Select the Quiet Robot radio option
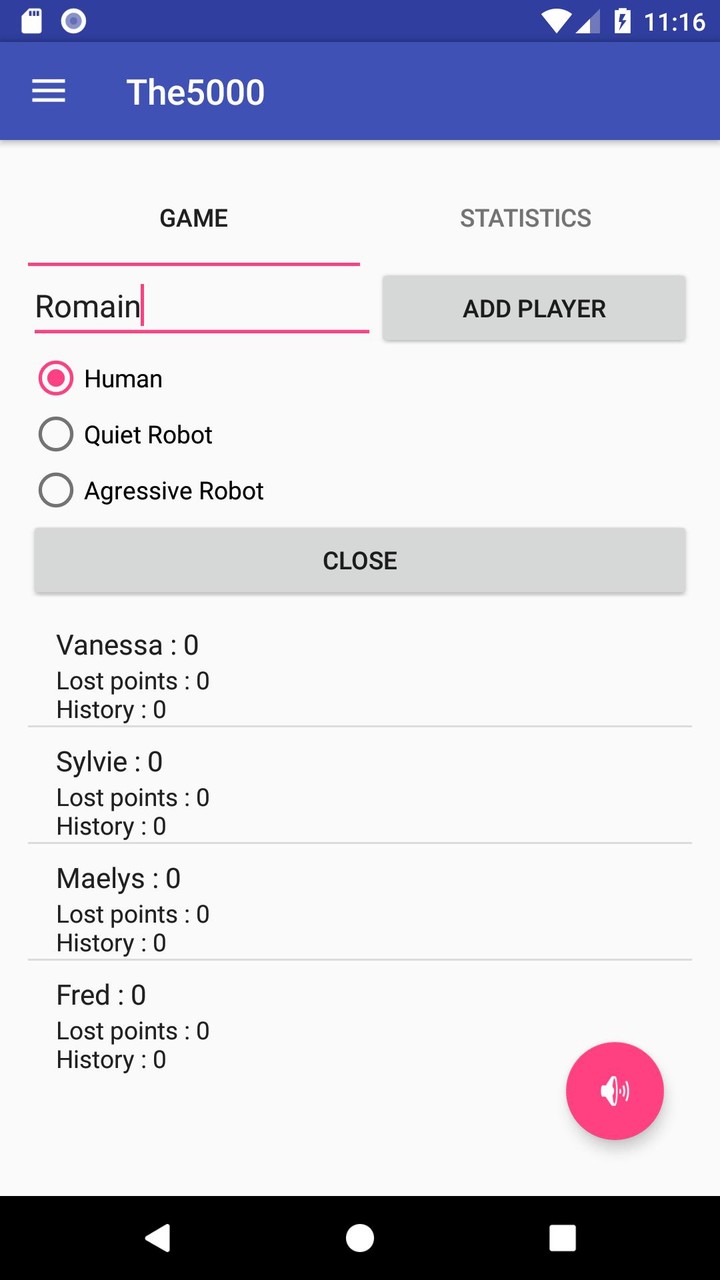 pos(56,435)
